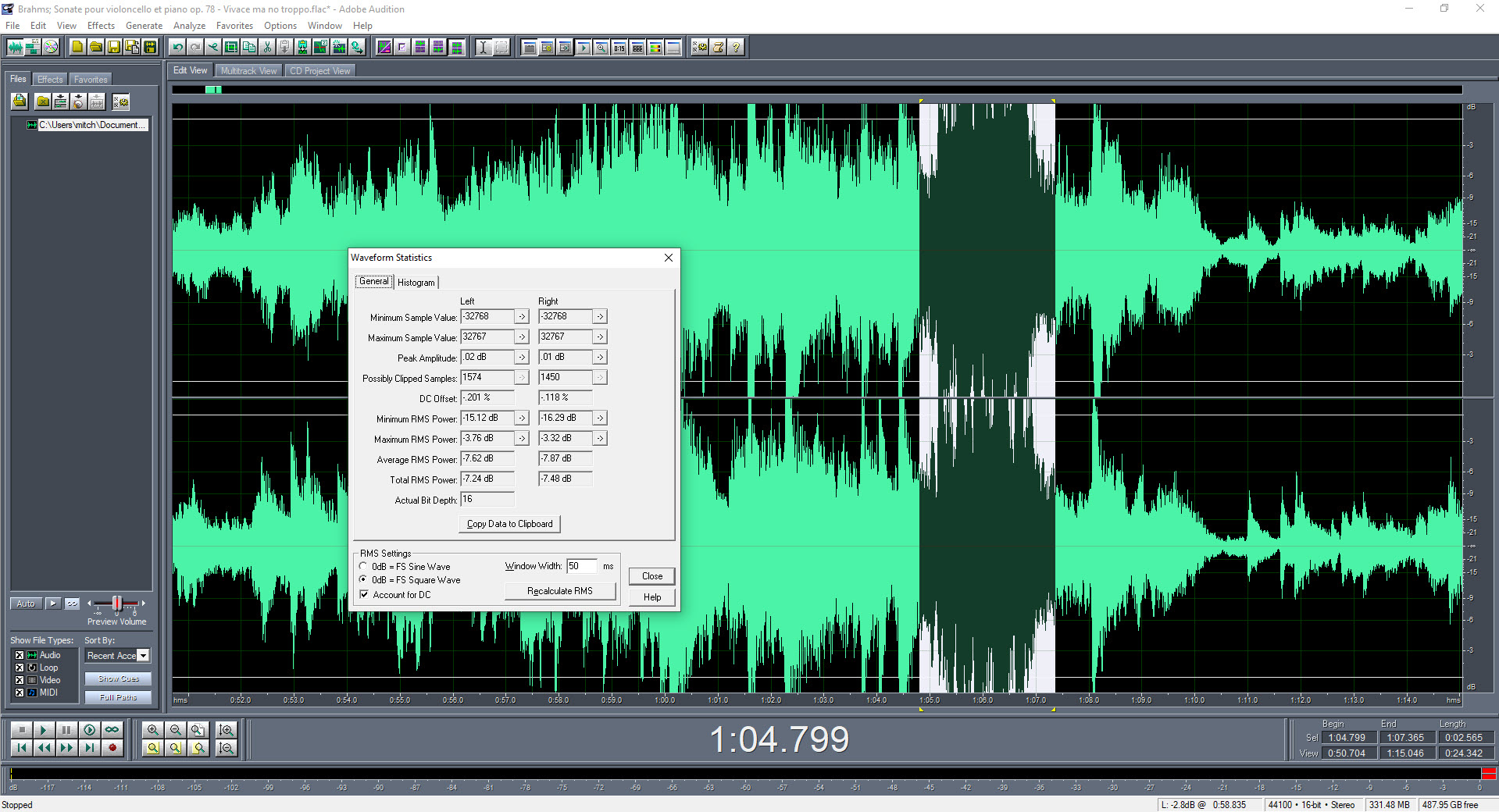Uncheck the Account for DC checkbox
Viewport: 1499px width, 812px height.
tap(364, 595)
